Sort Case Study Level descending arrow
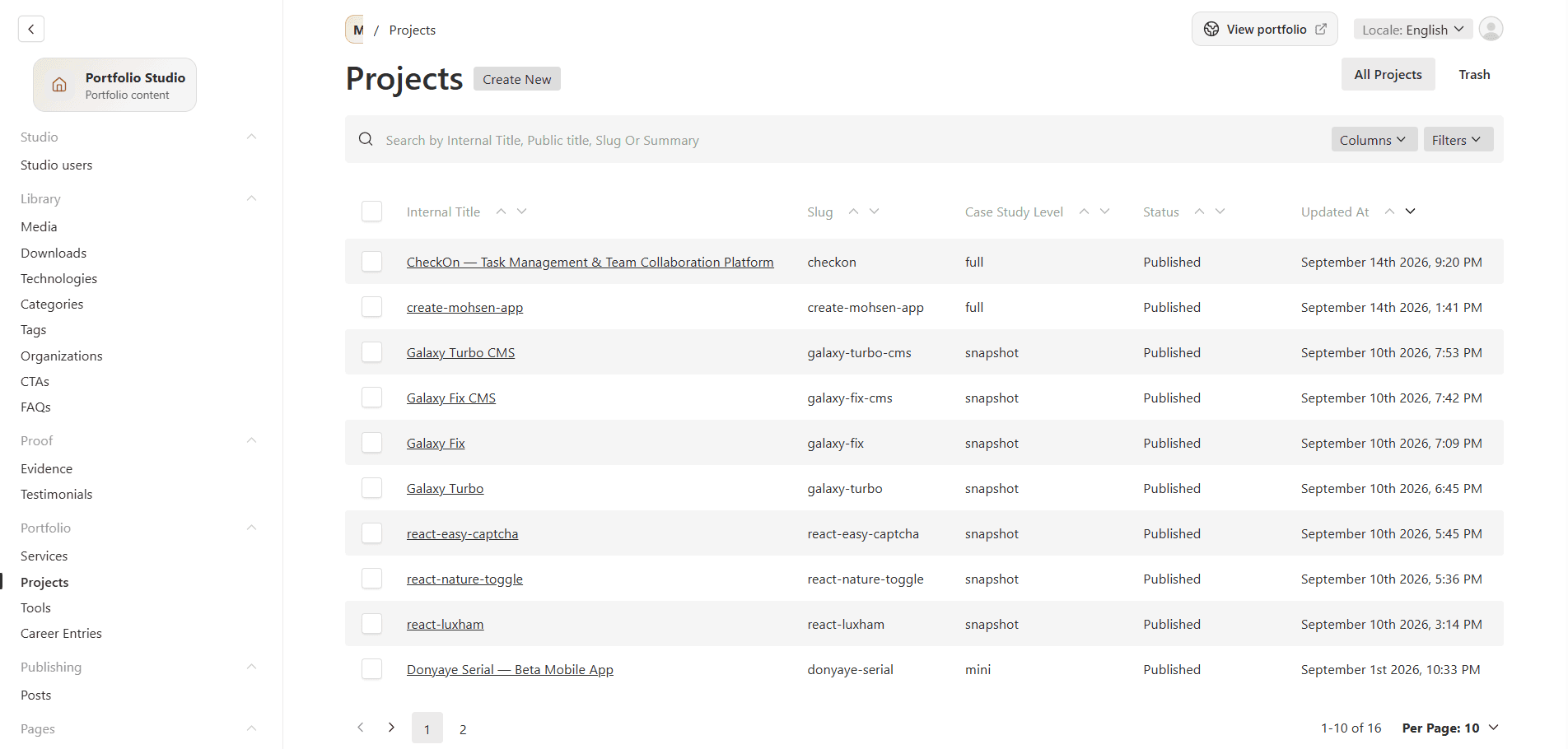1568x749 pixels. 1104,212
